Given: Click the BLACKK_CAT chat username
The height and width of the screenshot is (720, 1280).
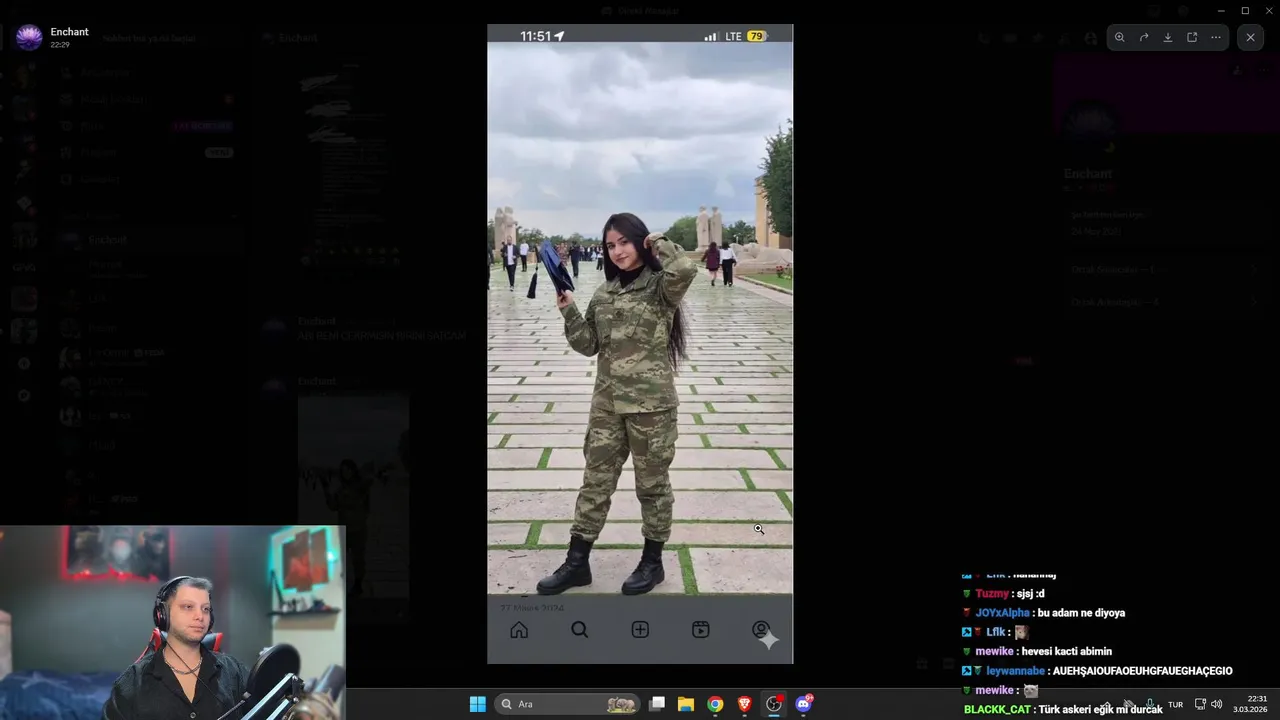Looking at the screenshot, I should (x=997, y=709).
